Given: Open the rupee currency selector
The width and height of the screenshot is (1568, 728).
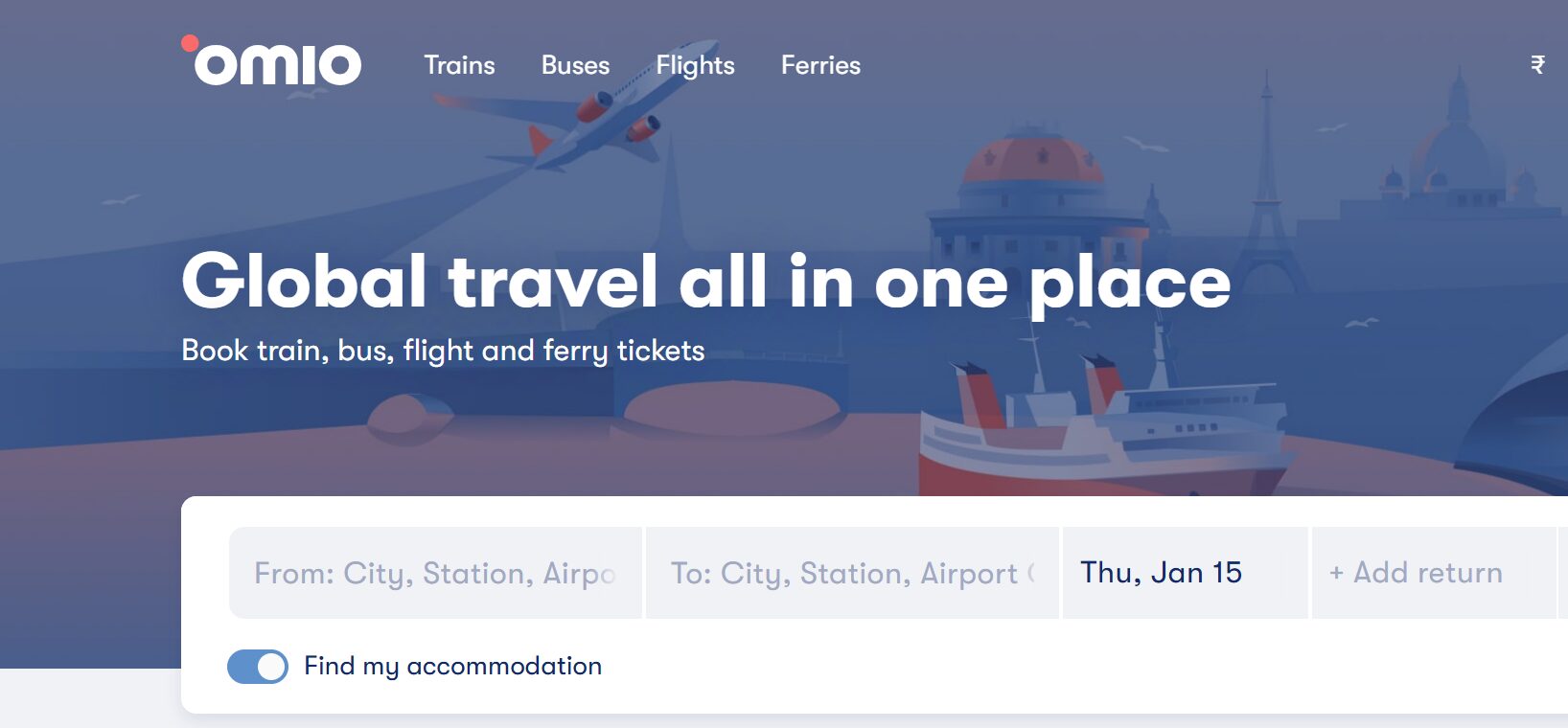Looking at the screenshot, I should (x=1537, y=64).
